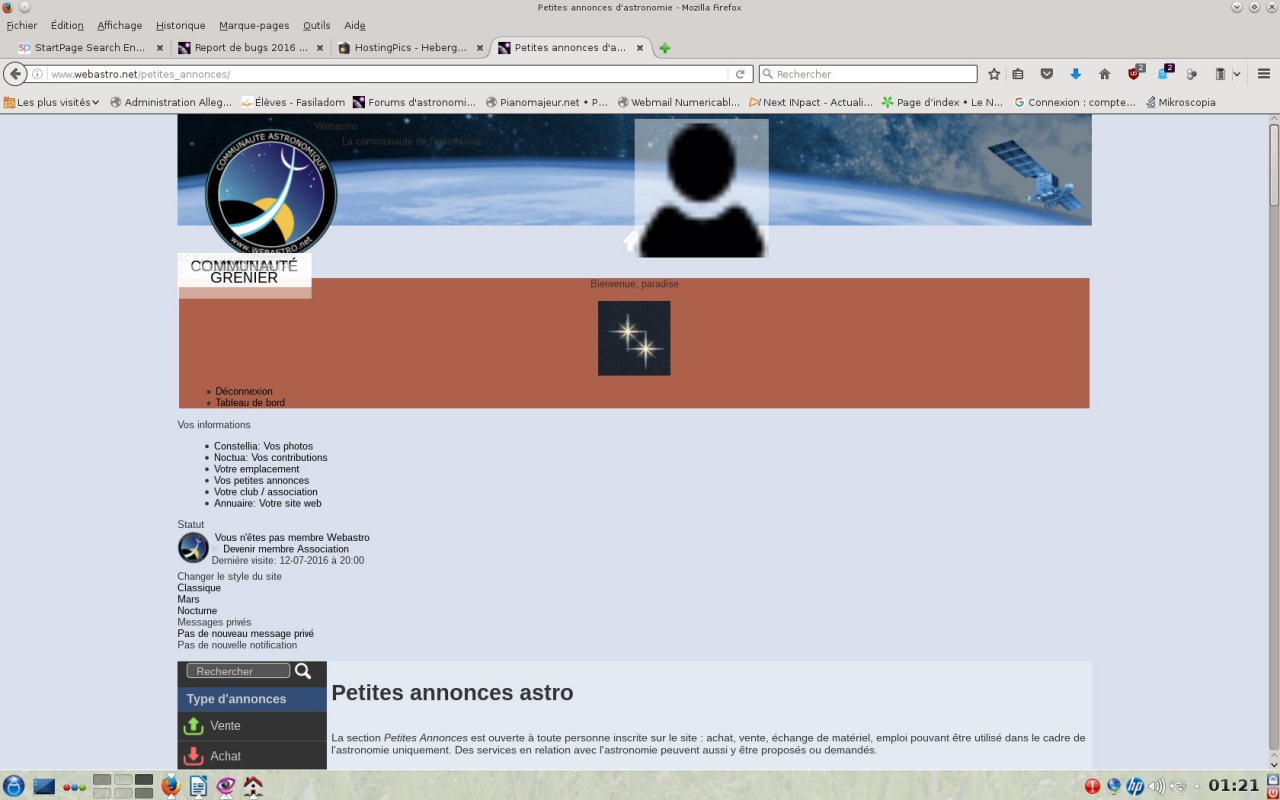Click 'Devenir membre Association' link
The width and height of the screenshot is (1280, 800).
286,549
